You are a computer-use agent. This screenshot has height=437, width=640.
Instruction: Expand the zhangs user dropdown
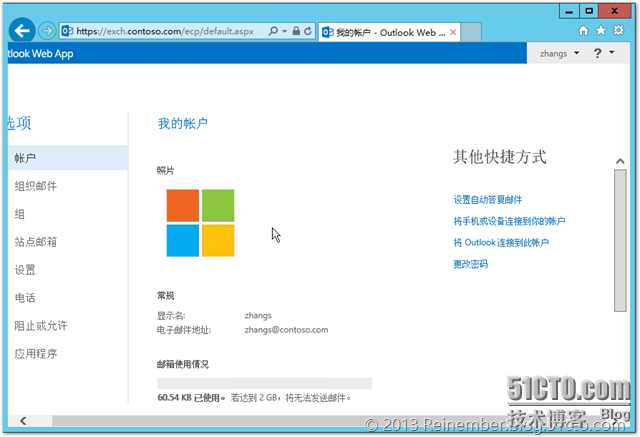(560, 53)
